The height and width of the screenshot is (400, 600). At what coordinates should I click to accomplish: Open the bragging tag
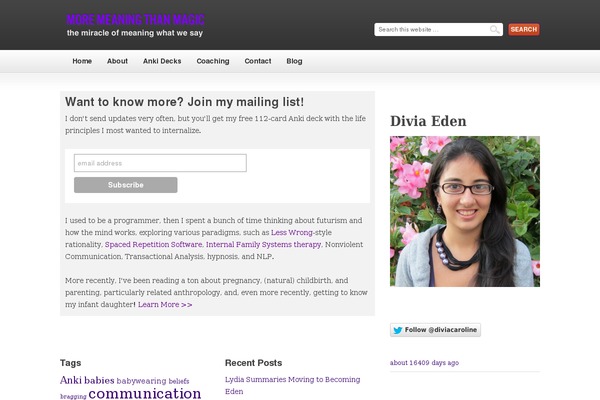click(73, 396)
